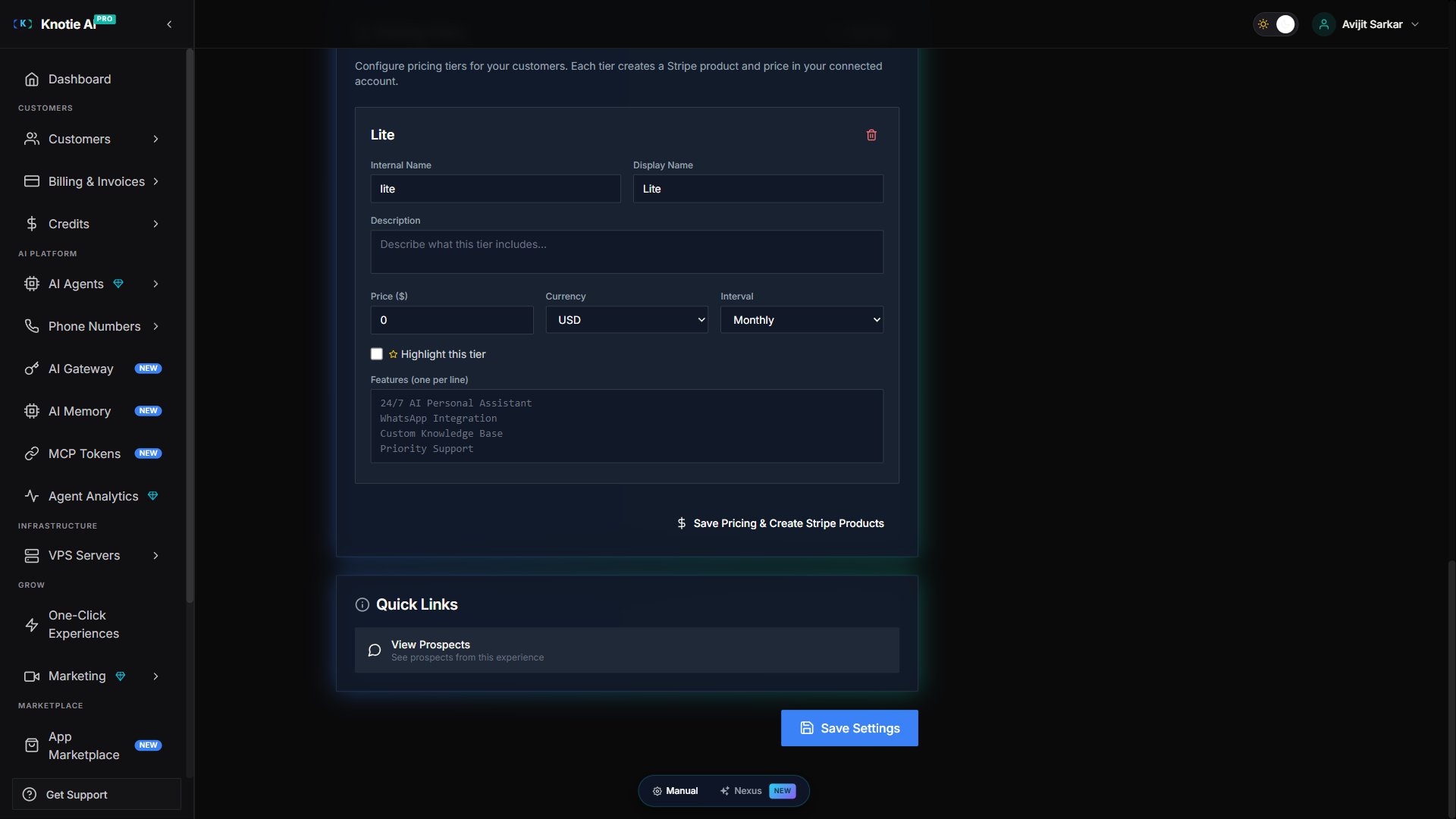The width and height of the screenshot is (1456, 819).
Task: Click the diamond icon beside Marketing
Action: 121,676
